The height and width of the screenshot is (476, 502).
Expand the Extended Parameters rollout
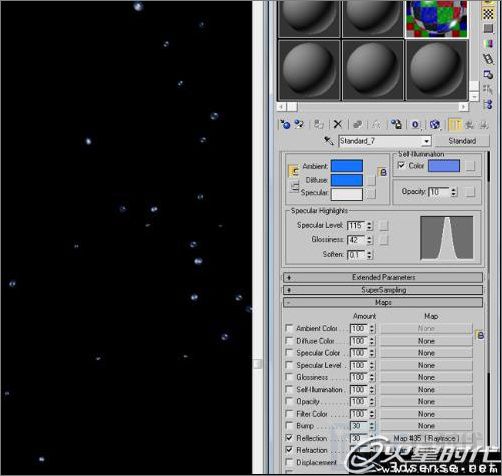[x=383, y=277]
